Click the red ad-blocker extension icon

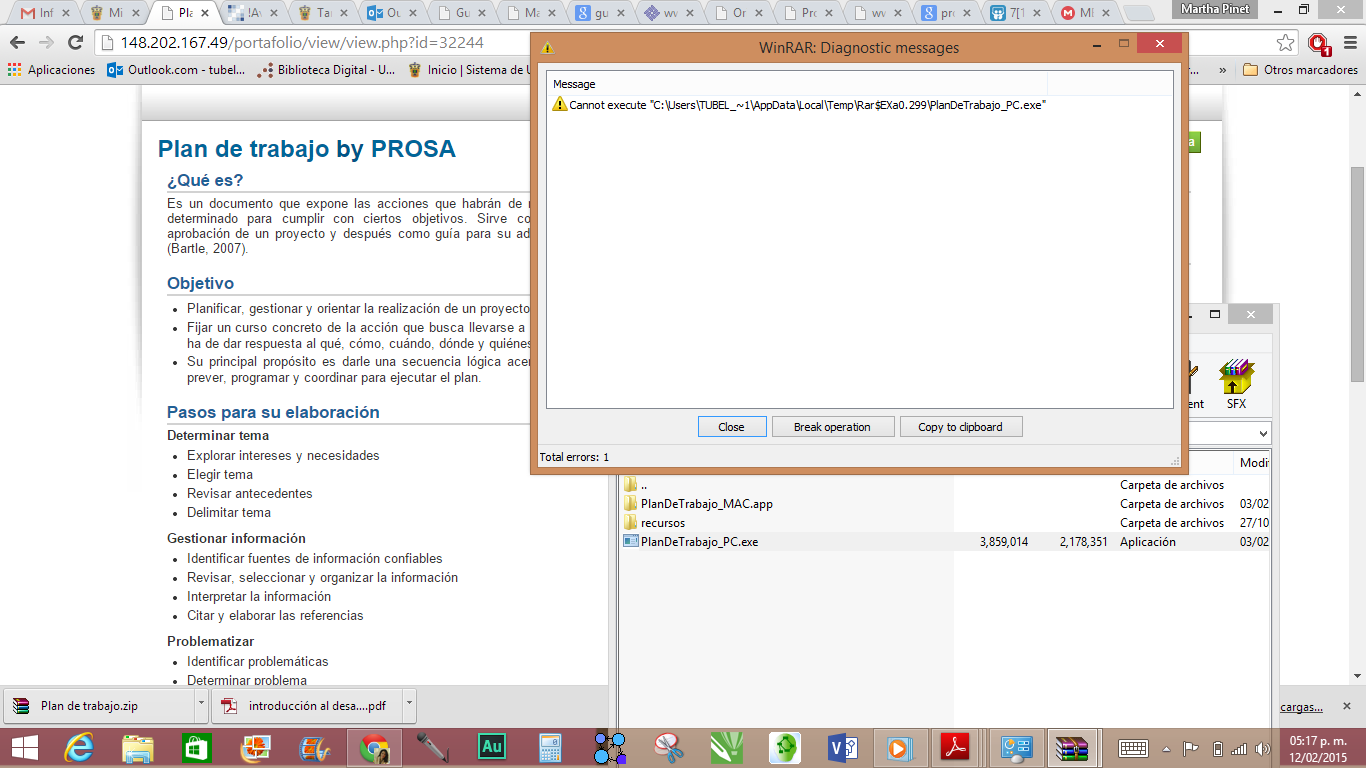pos(1318,43)
